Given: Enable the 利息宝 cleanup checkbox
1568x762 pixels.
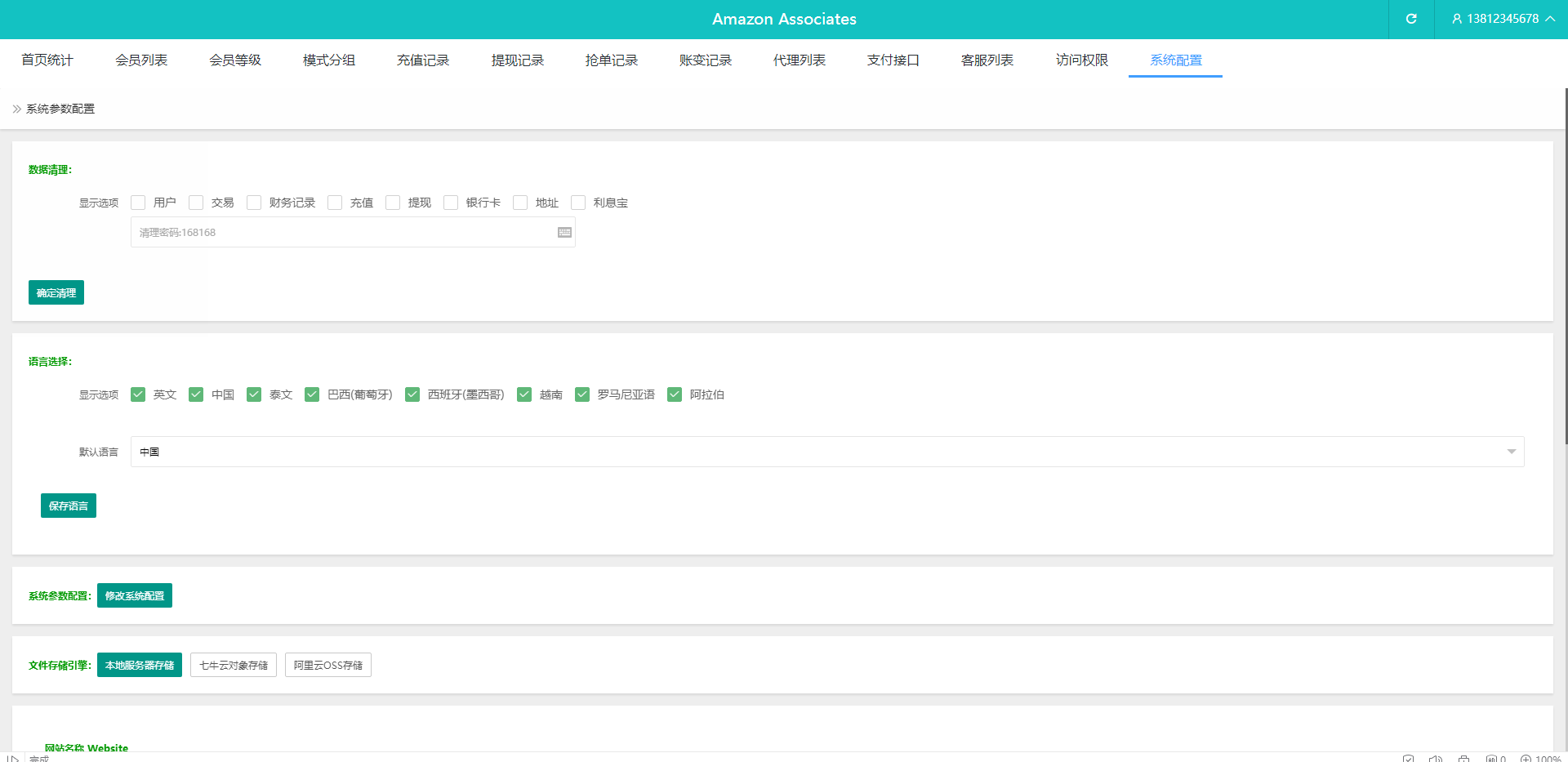Looking at the screenshot, I should 578,203.
